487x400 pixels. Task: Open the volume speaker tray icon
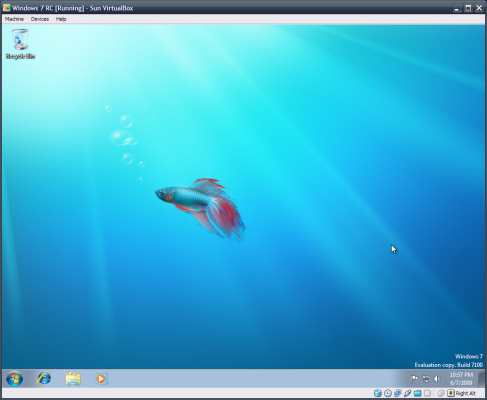pos(437,379)
